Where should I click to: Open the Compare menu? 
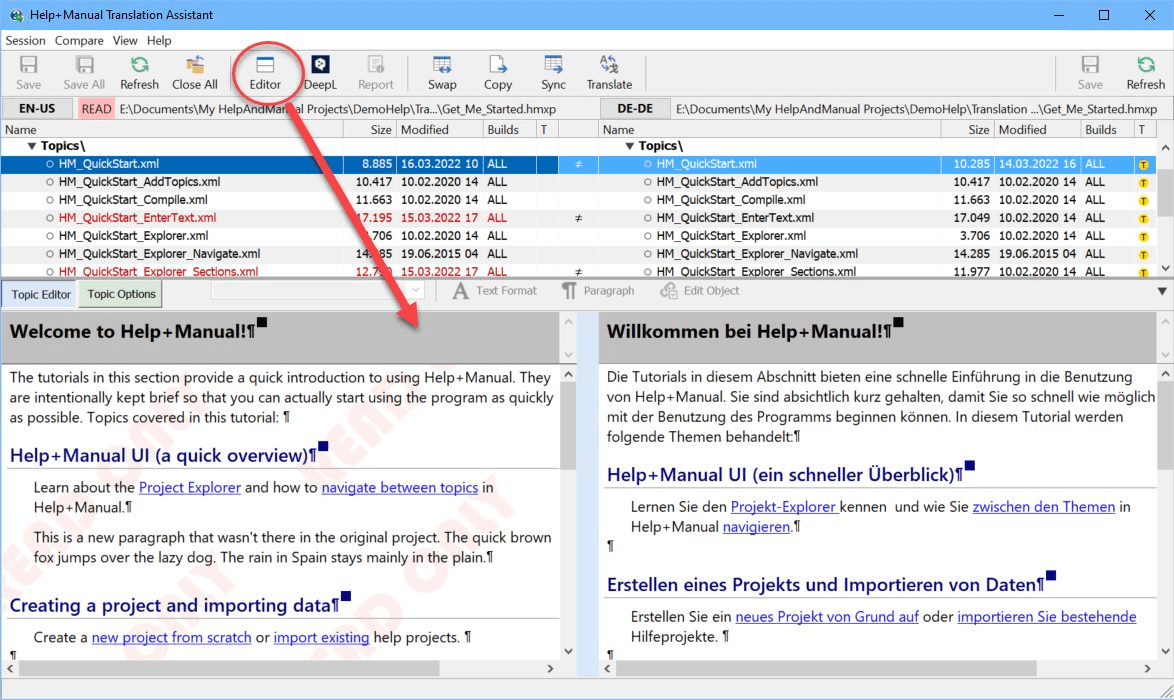[79, 40]
